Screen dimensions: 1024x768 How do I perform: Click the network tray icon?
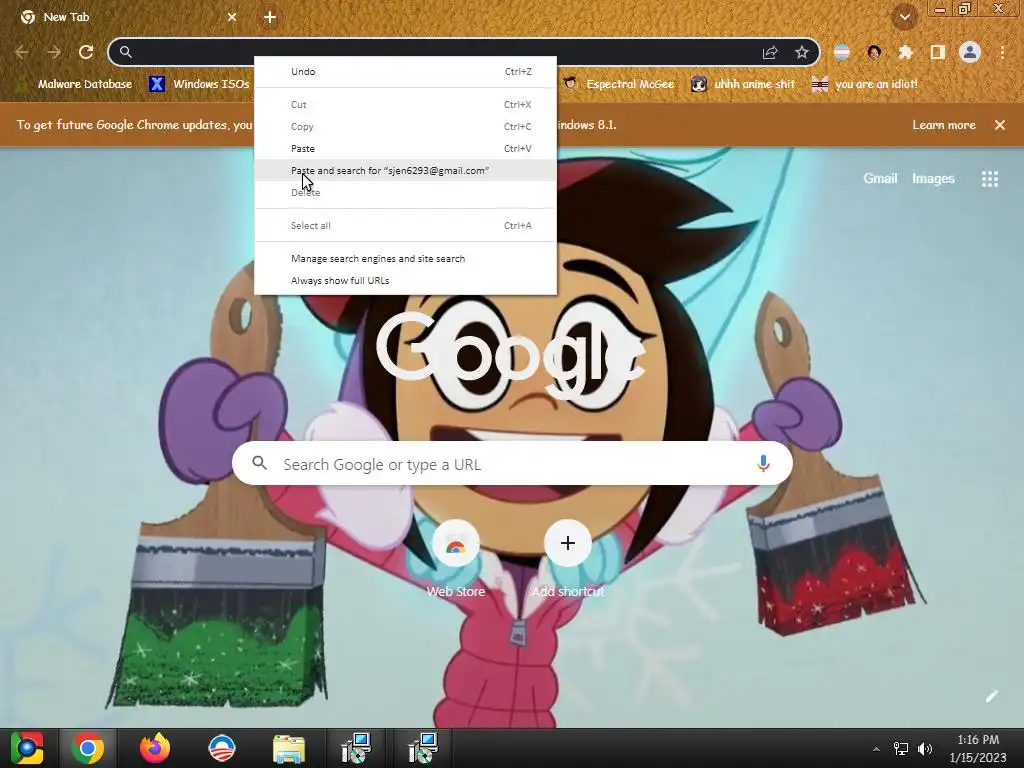[x=901, y=749]
